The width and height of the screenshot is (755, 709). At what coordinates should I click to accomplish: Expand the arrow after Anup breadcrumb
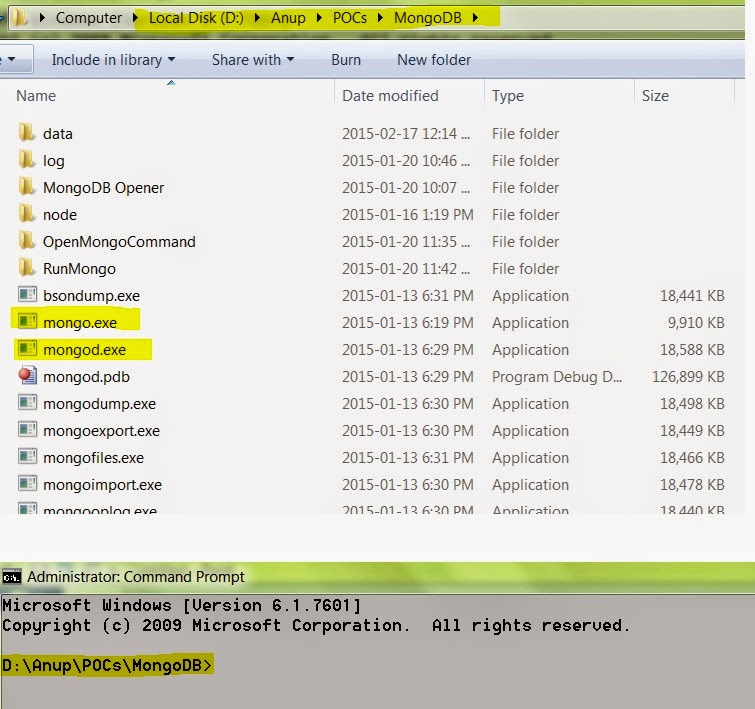coord(319,18)
